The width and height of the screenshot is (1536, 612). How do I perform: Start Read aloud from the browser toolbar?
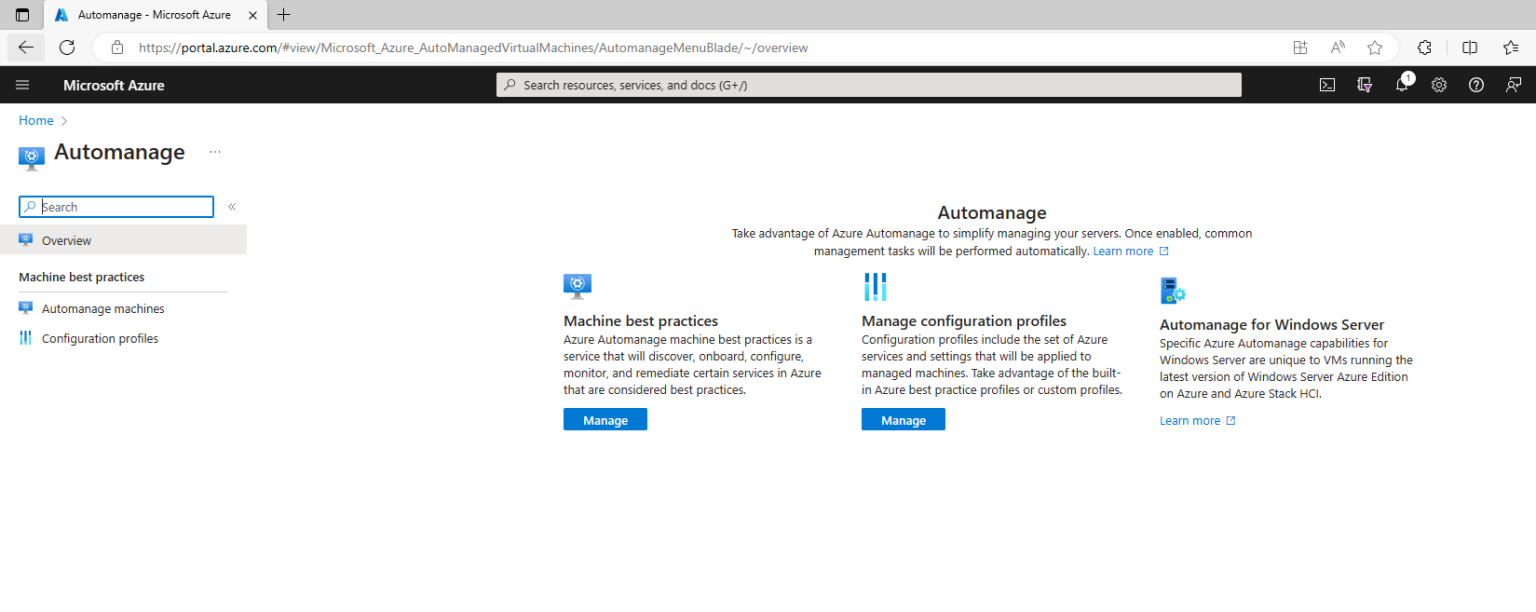click(1337, 47)
